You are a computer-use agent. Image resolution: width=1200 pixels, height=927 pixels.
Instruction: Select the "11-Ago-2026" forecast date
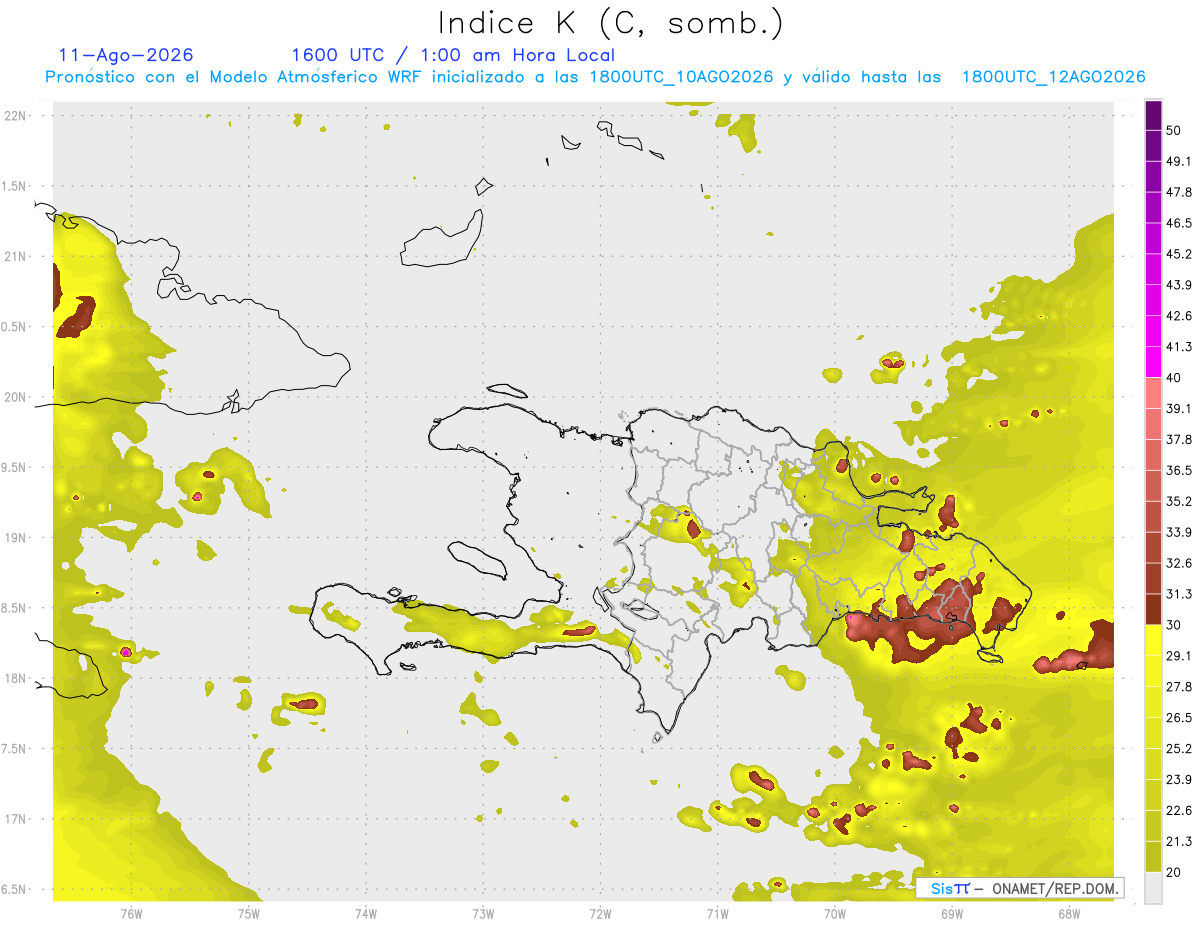(x=126, y=55)
